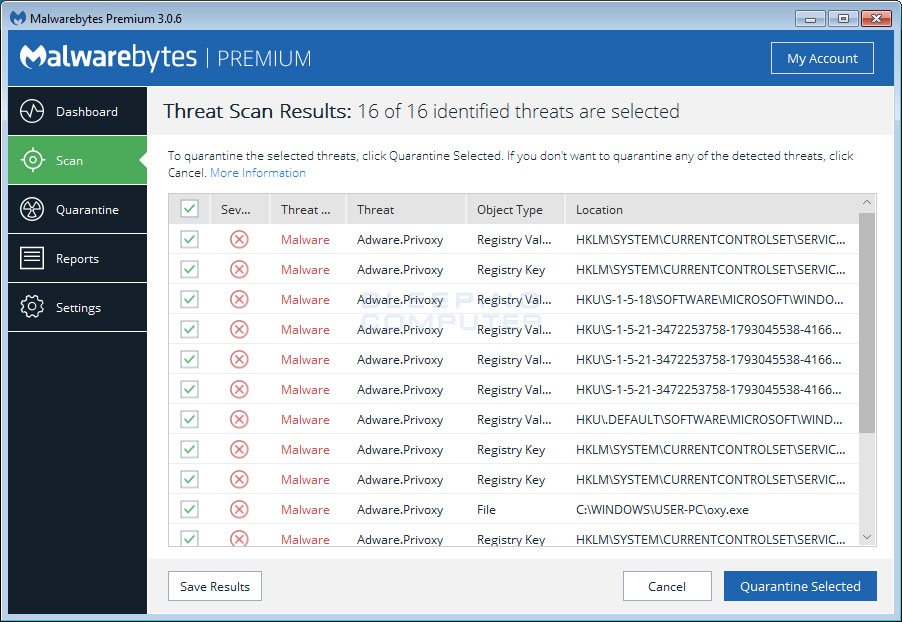
Task: Click the My Account button
Action: pos(822,58)
